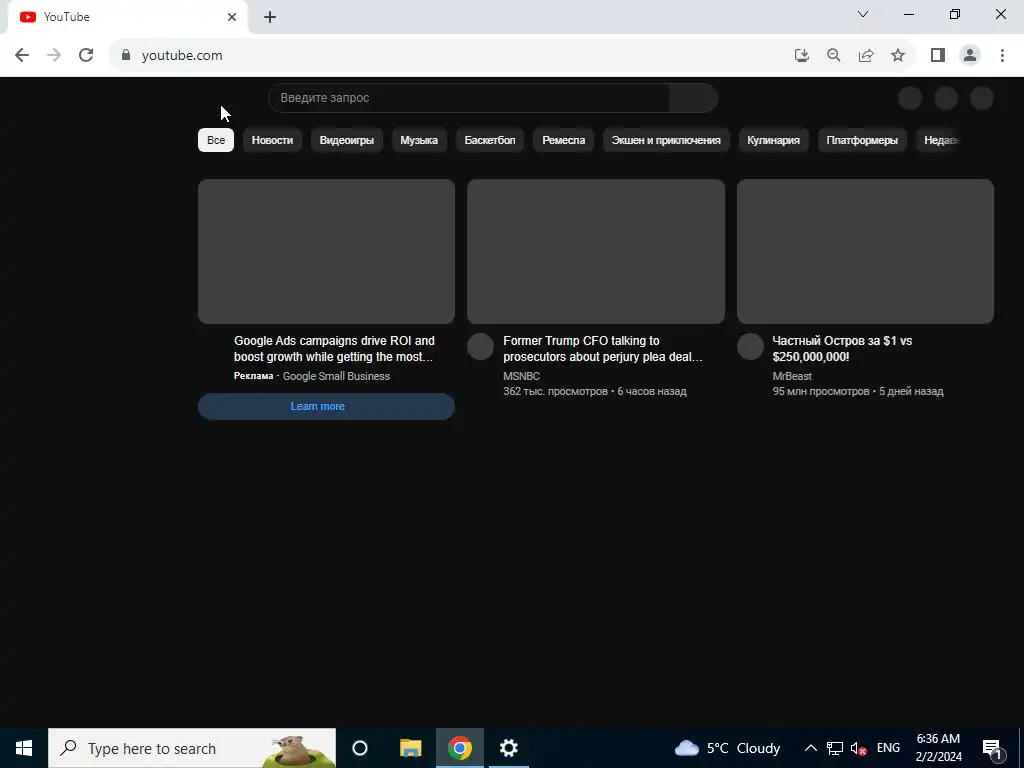Open the MrBeast video thumbnail
This screenshot has height=768, width=1024.
tap(865, 251)
